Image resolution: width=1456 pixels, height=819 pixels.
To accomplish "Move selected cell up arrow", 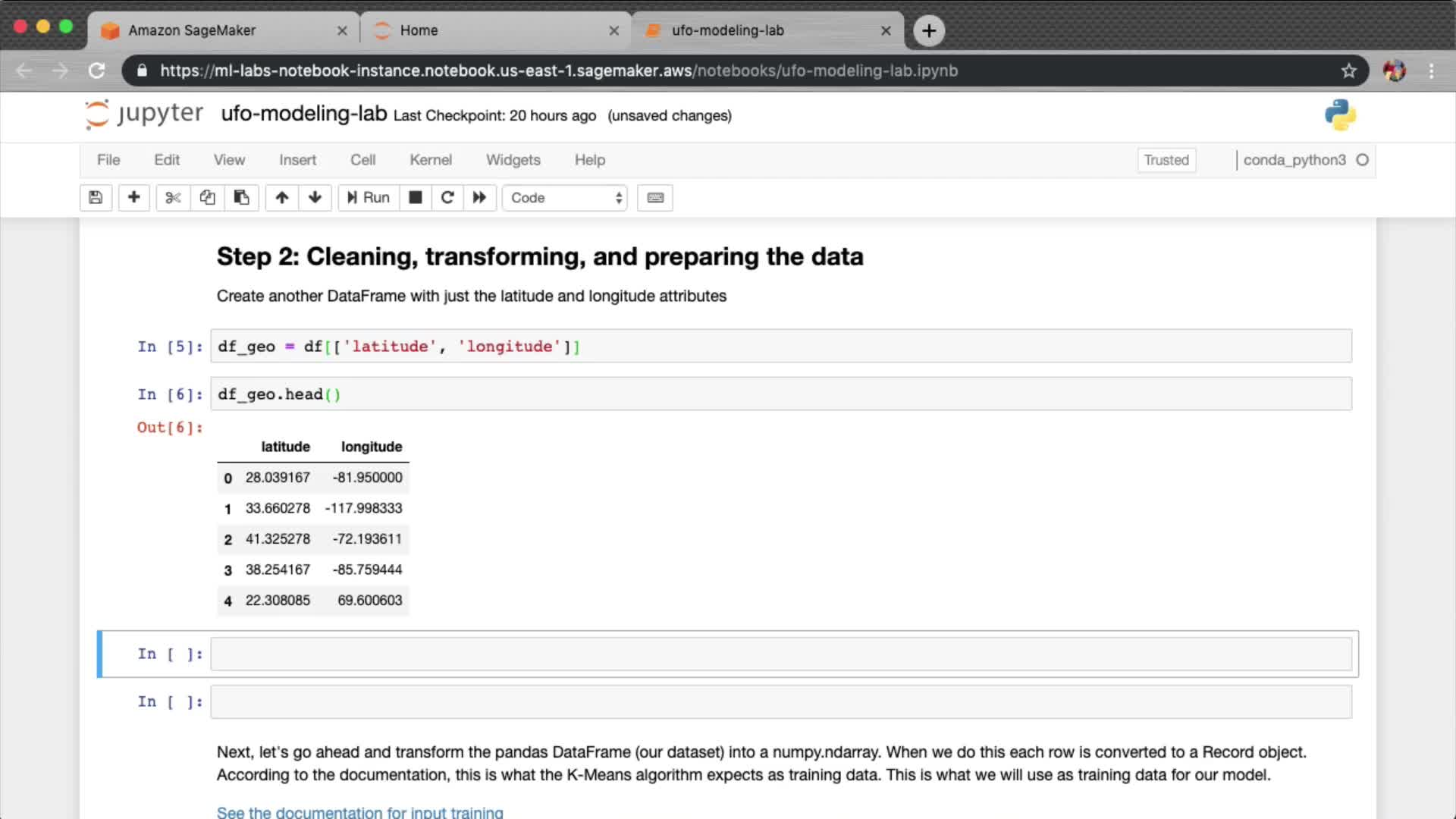I will (x=281, y=198).
